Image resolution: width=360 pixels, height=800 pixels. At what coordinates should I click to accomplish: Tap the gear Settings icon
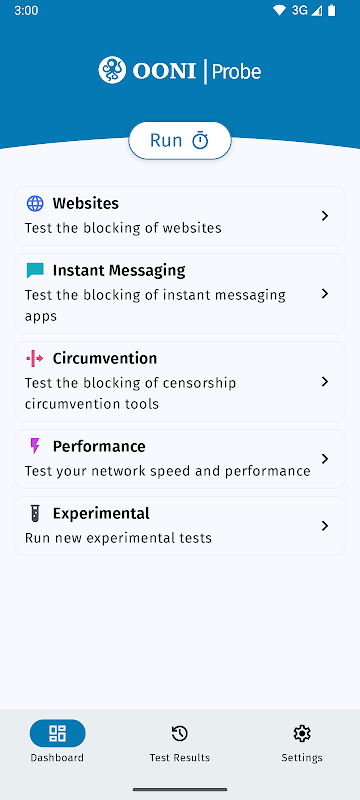click(302, 734)
